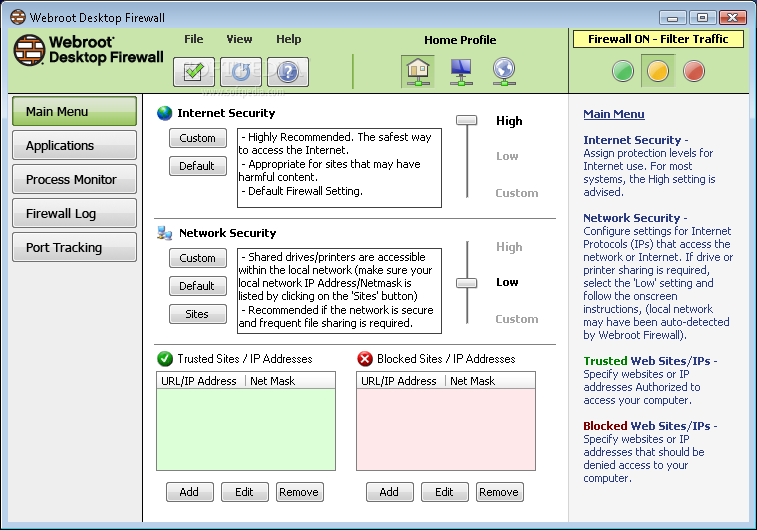
Task: Click the Webroot brick logo icon
Action: coord(29,50)
